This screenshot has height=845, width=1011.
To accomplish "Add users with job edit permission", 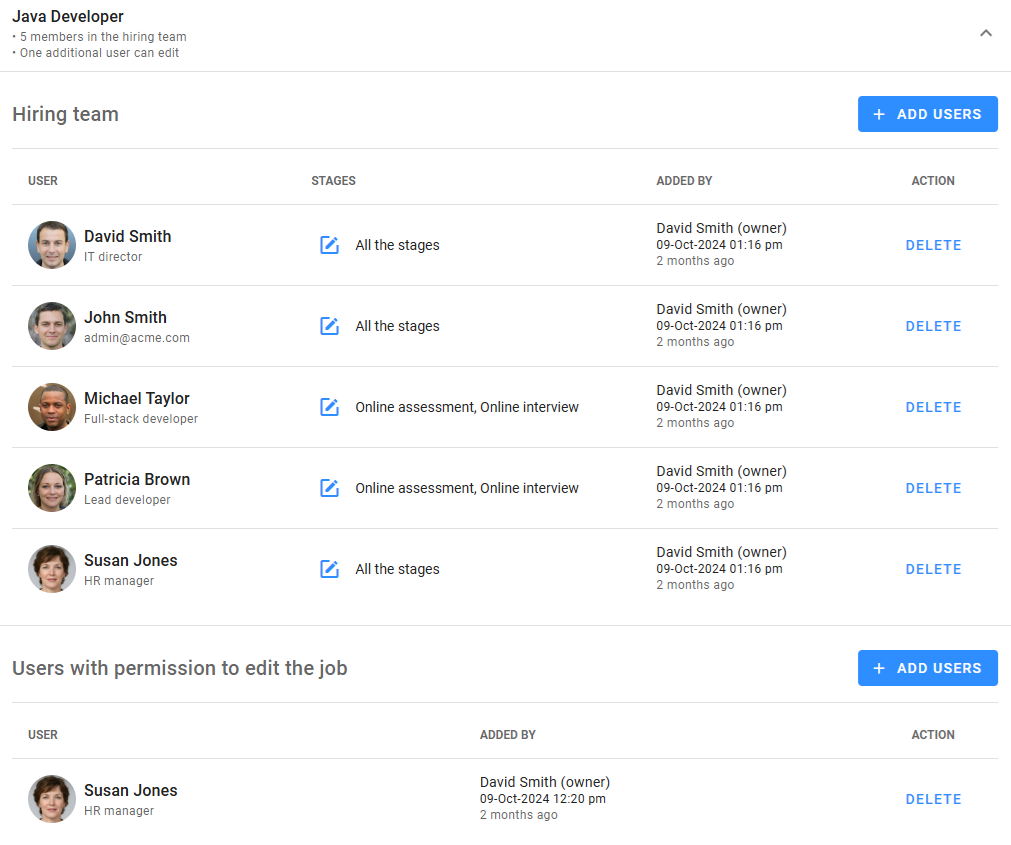I will coord(927,668).
